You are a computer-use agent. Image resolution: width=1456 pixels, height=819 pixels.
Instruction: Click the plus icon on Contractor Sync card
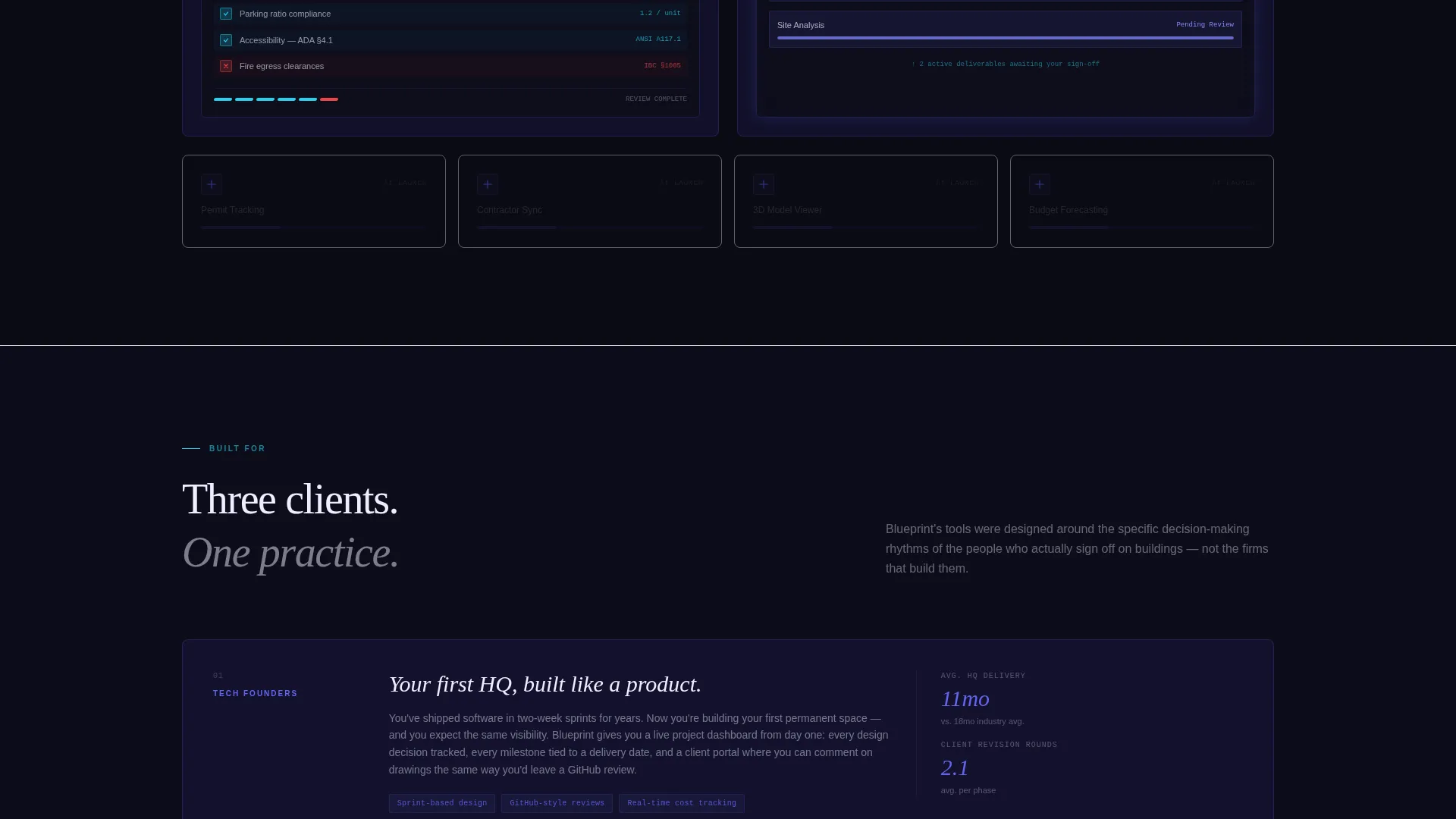[488, 184]
